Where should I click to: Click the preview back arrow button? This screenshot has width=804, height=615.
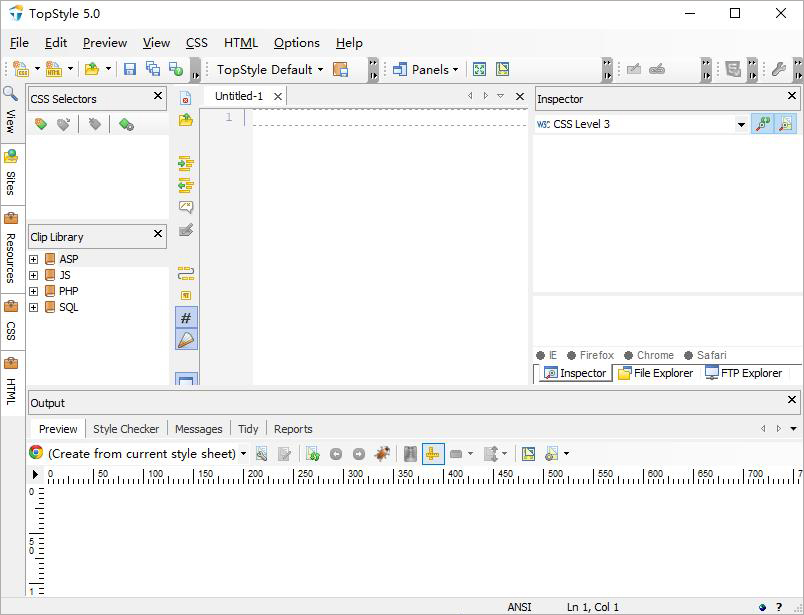point(336,454)
